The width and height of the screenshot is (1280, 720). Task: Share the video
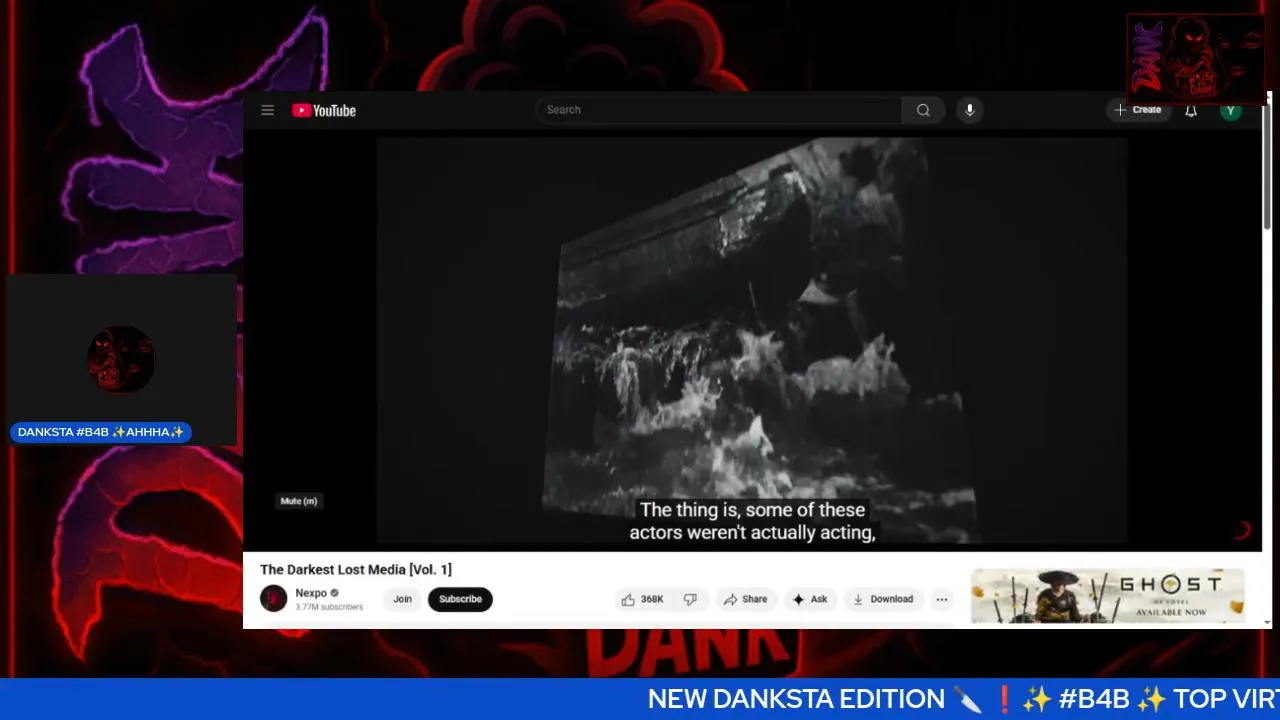coord(746,599)
